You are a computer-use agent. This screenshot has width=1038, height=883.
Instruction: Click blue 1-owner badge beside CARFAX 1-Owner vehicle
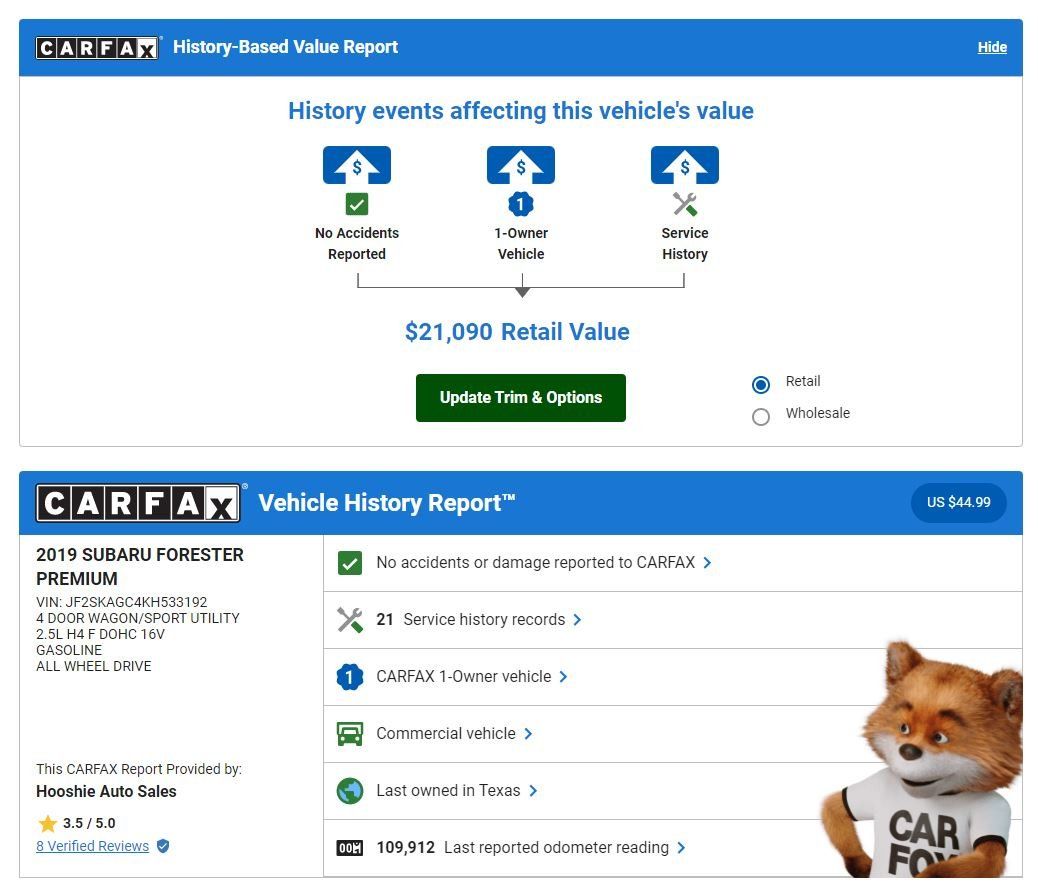coord(350,677)
